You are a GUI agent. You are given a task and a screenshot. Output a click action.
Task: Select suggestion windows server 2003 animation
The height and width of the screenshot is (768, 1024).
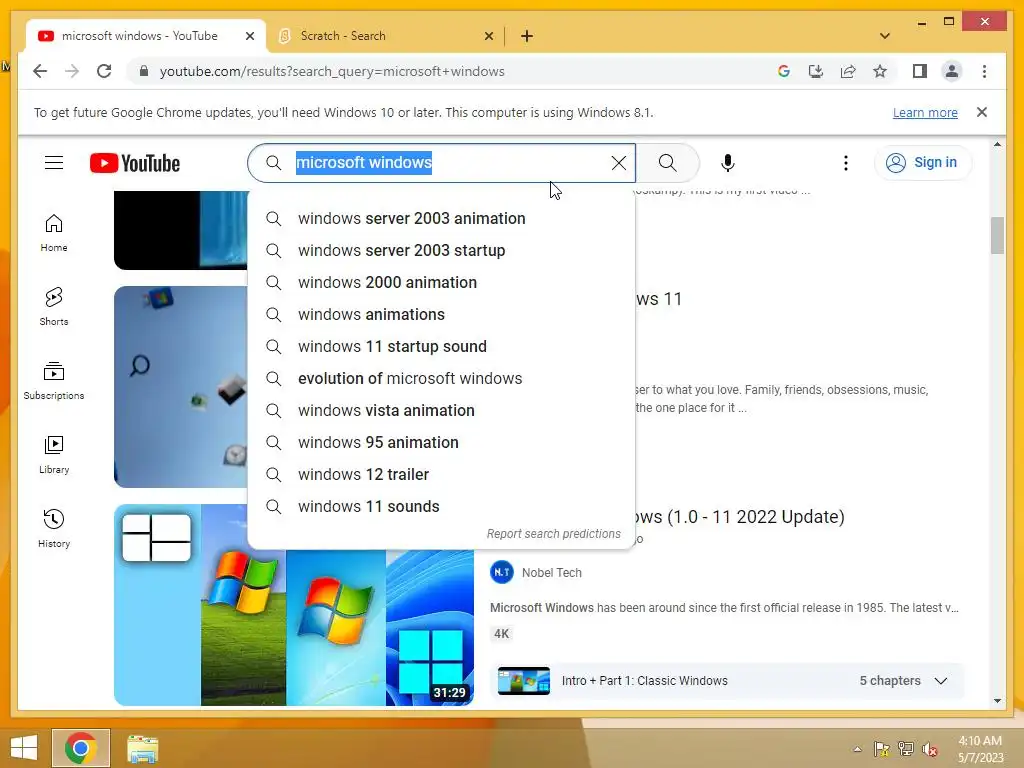[x=441, y=218]
